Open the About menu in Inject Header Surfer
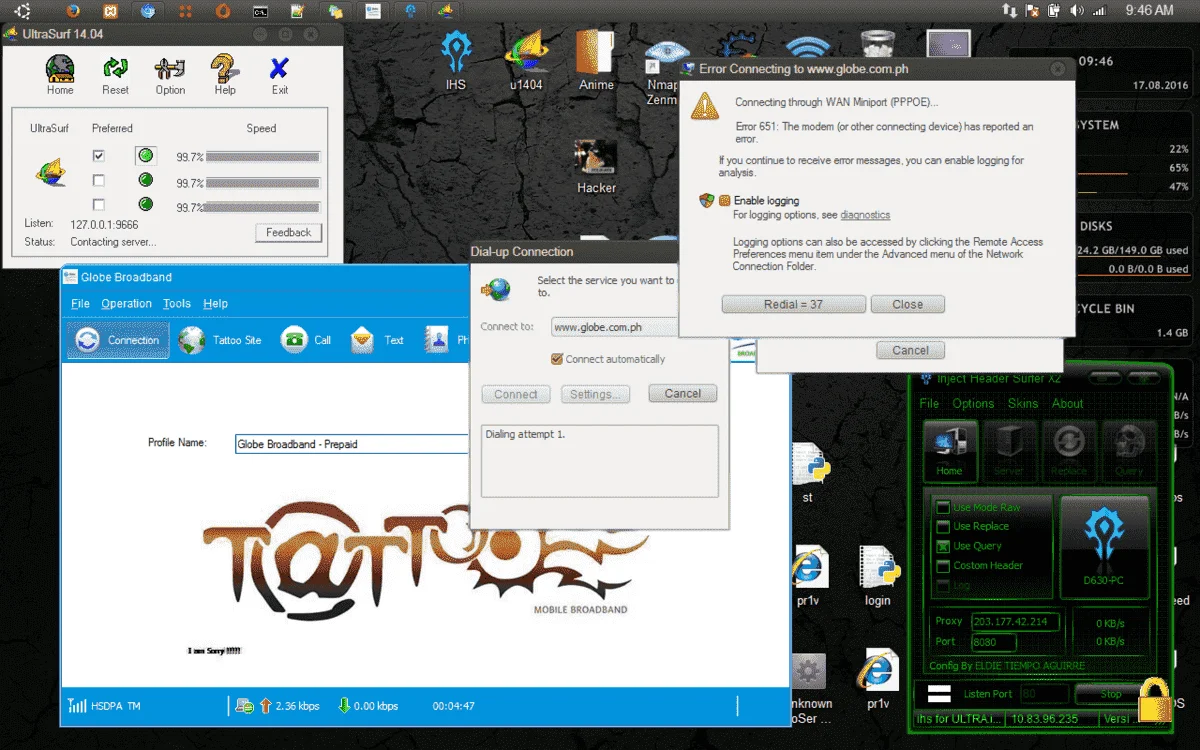Image resolution: width=1200 pixels, height=750 pixels. click(x=1067, y=404)
